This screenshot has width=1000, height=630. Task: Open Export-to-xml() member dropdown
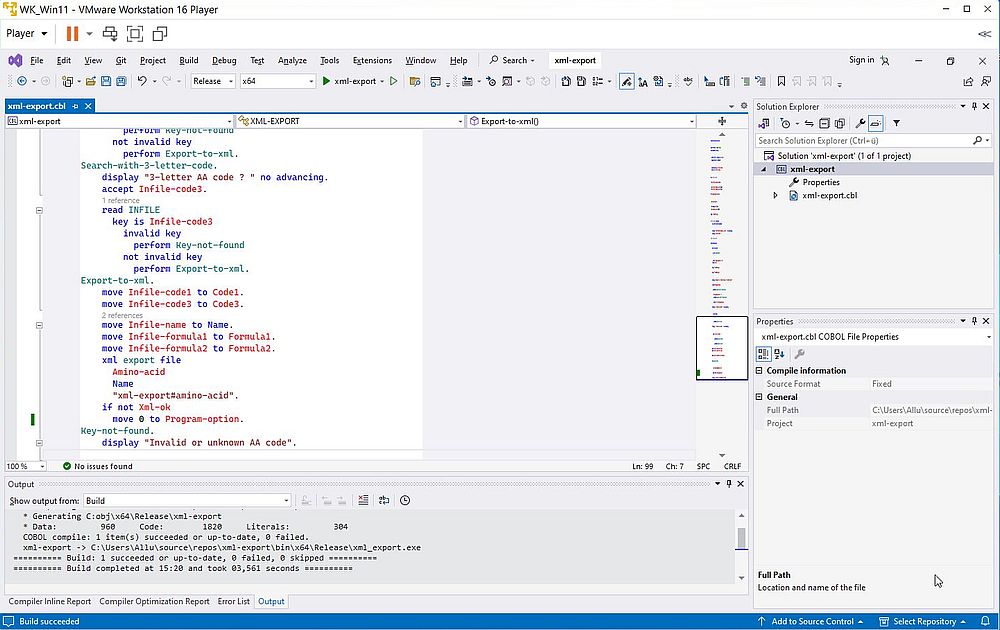click(582, 121)
